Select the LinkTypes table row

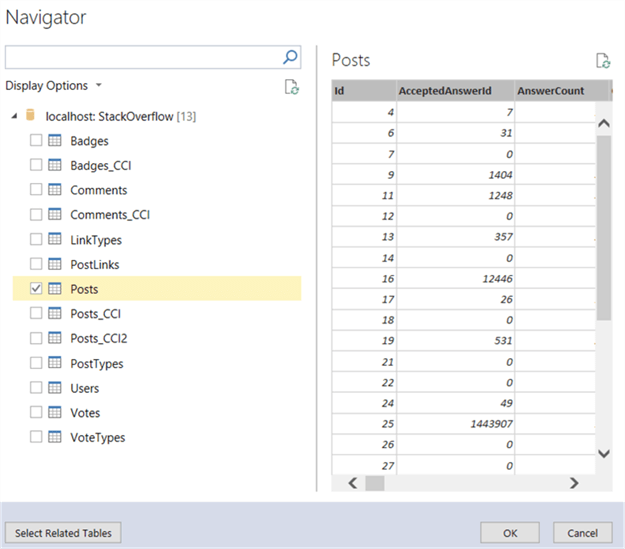[157, 240]
